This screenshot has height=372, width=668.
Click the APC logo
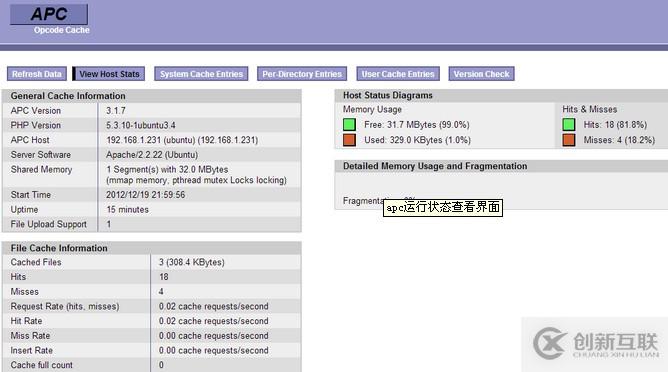coord(49,14)
